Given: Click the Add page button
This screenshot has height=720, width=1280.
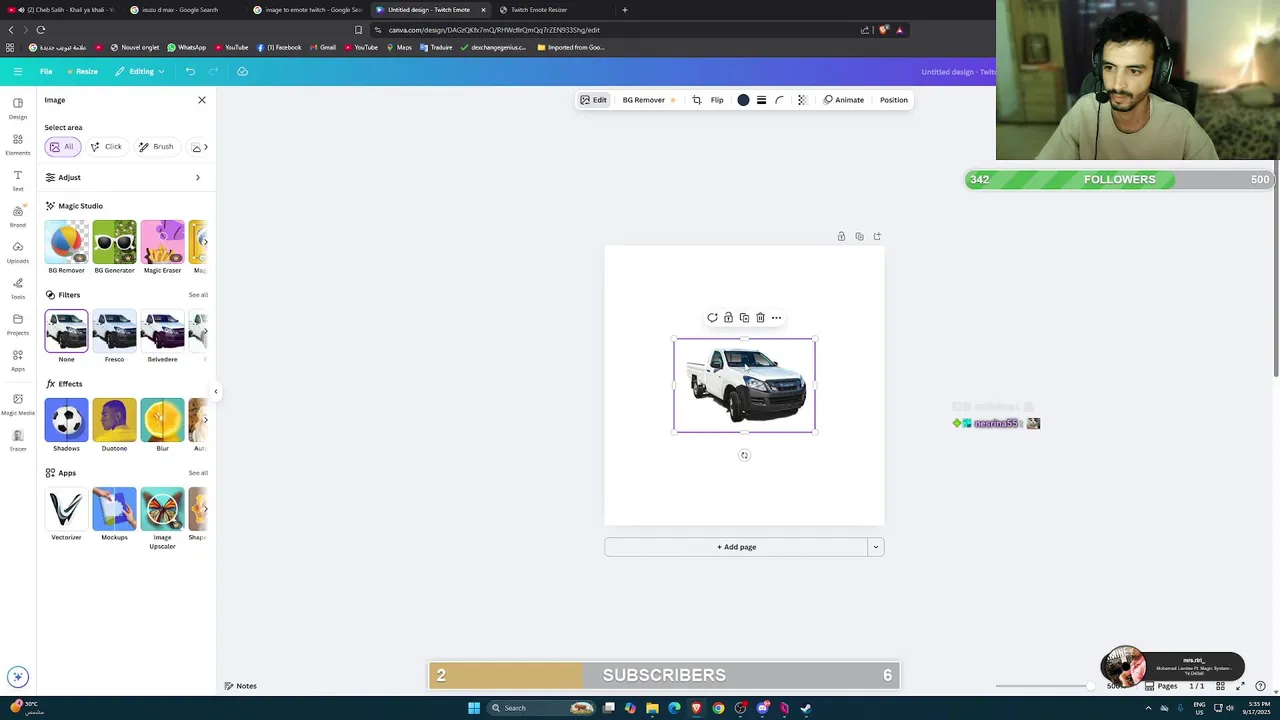Looking at the screenshot, I should [x=736, y=547].
